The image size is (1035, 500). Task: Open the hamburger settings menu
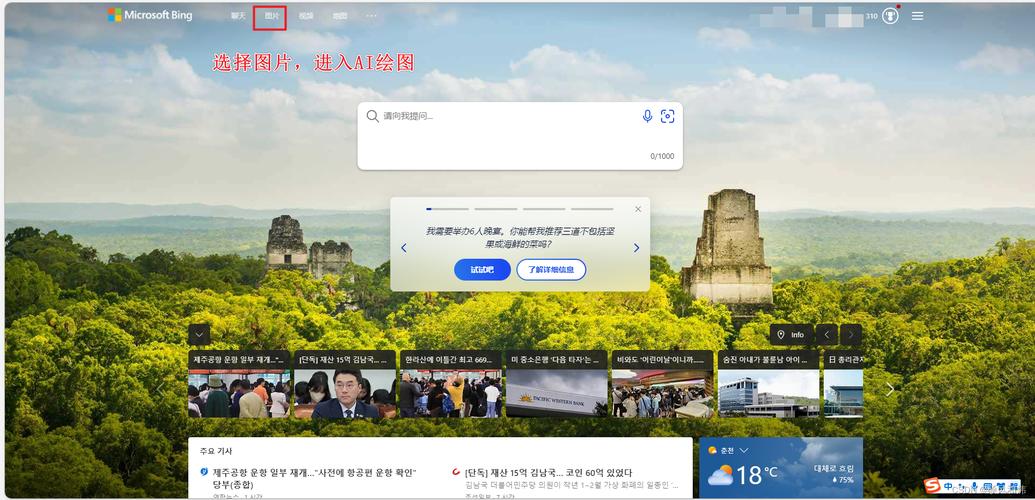(917, 16)
